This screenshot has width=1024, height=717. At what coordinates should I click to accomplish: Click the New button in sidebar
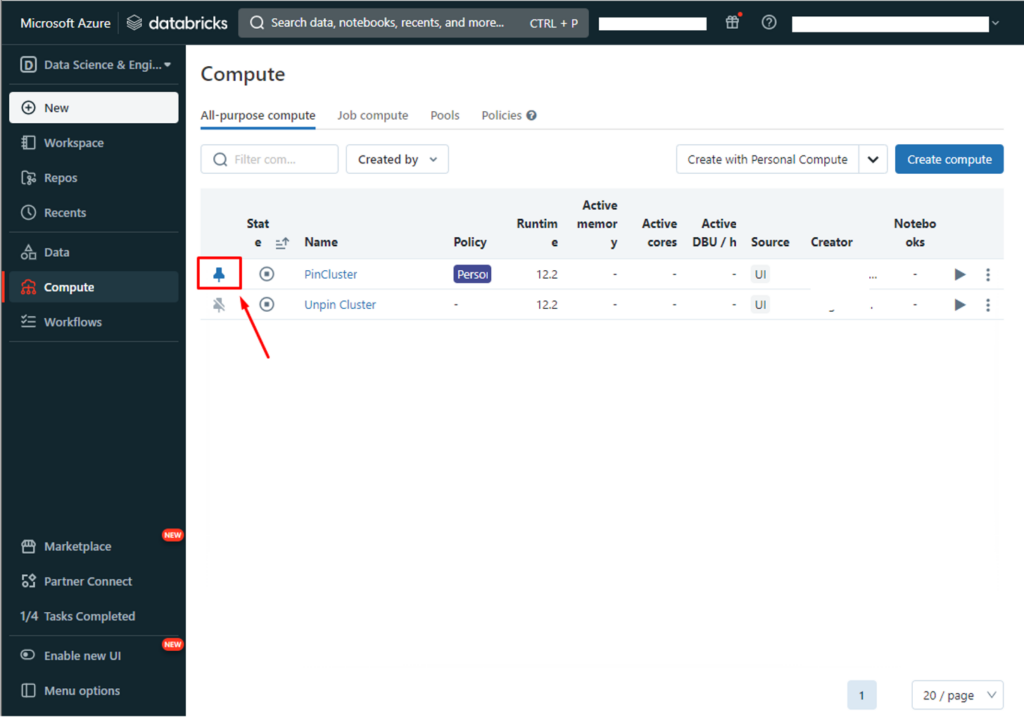93,108
